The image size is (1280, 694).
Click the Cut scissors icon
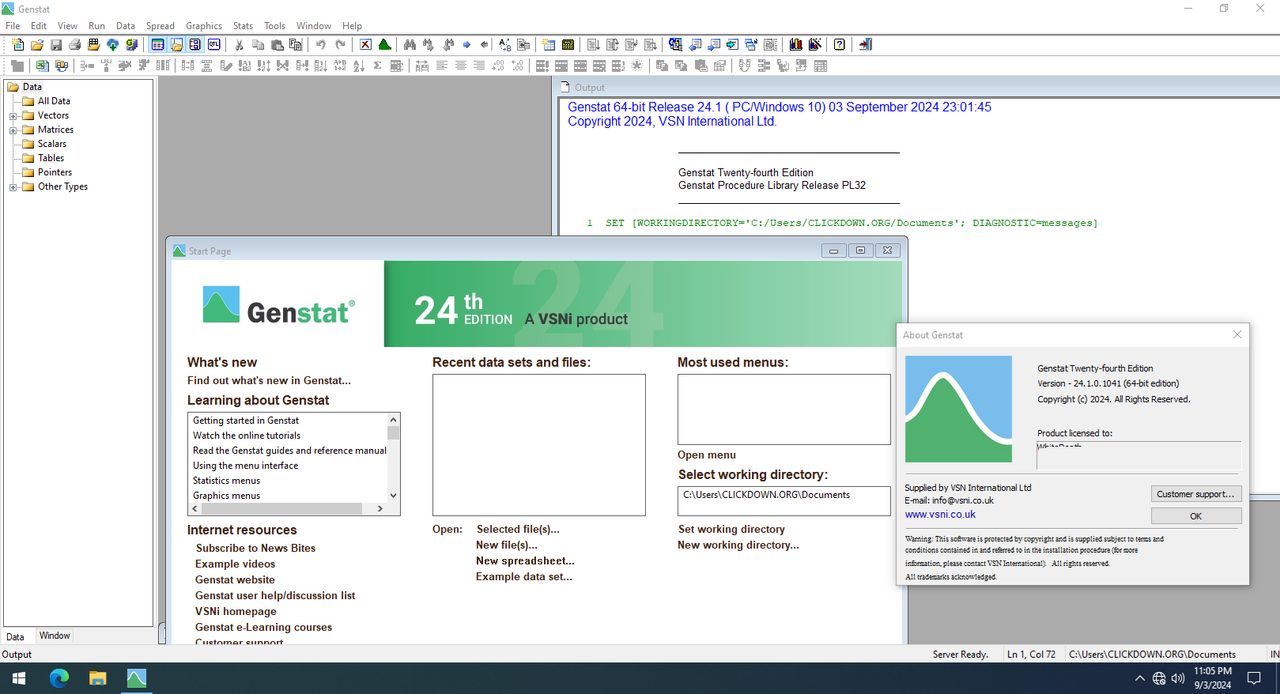[239, 45]
